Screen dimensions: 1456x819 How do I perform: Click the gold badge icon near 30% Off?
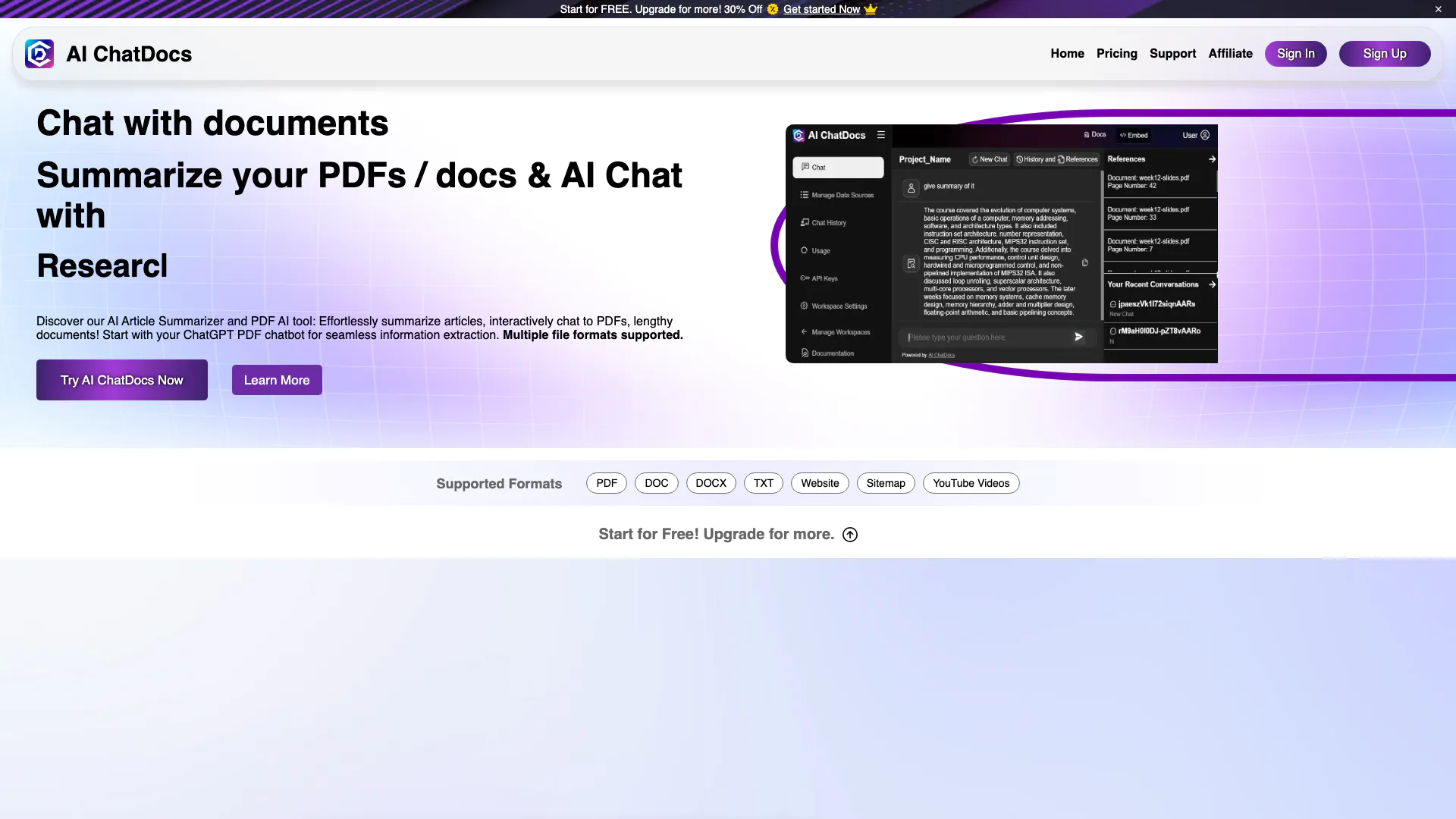[773, 9]
